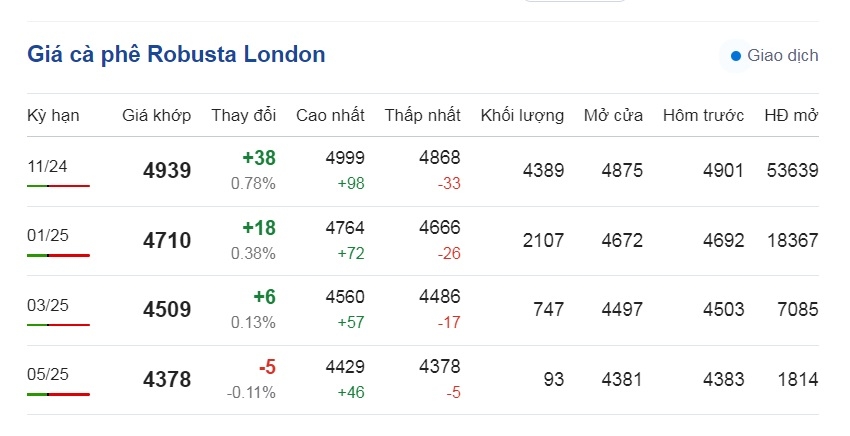Select the Giá khớp column header

(157, 115)
